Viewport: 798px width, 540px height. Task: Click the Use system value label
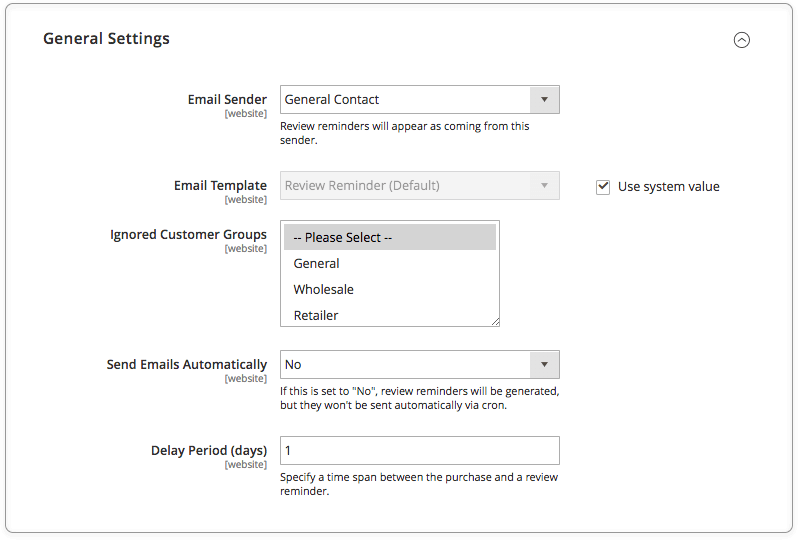click(668, 187)
